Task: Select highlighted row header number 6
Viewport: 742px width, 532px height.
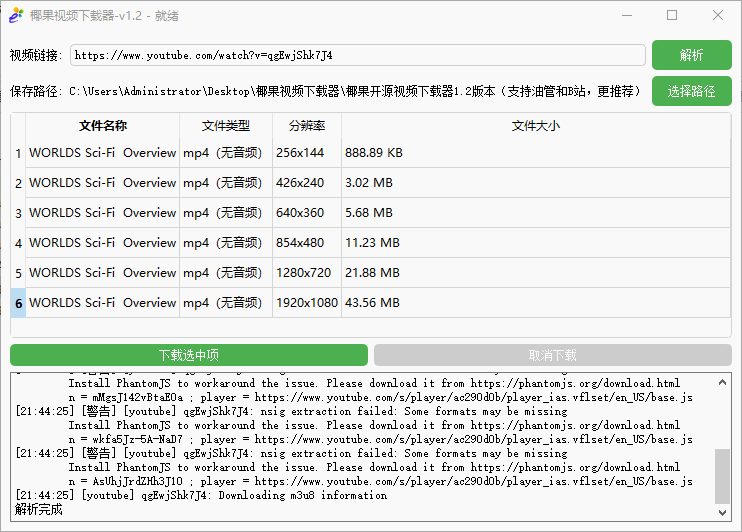Action: (x=18, y=303)
